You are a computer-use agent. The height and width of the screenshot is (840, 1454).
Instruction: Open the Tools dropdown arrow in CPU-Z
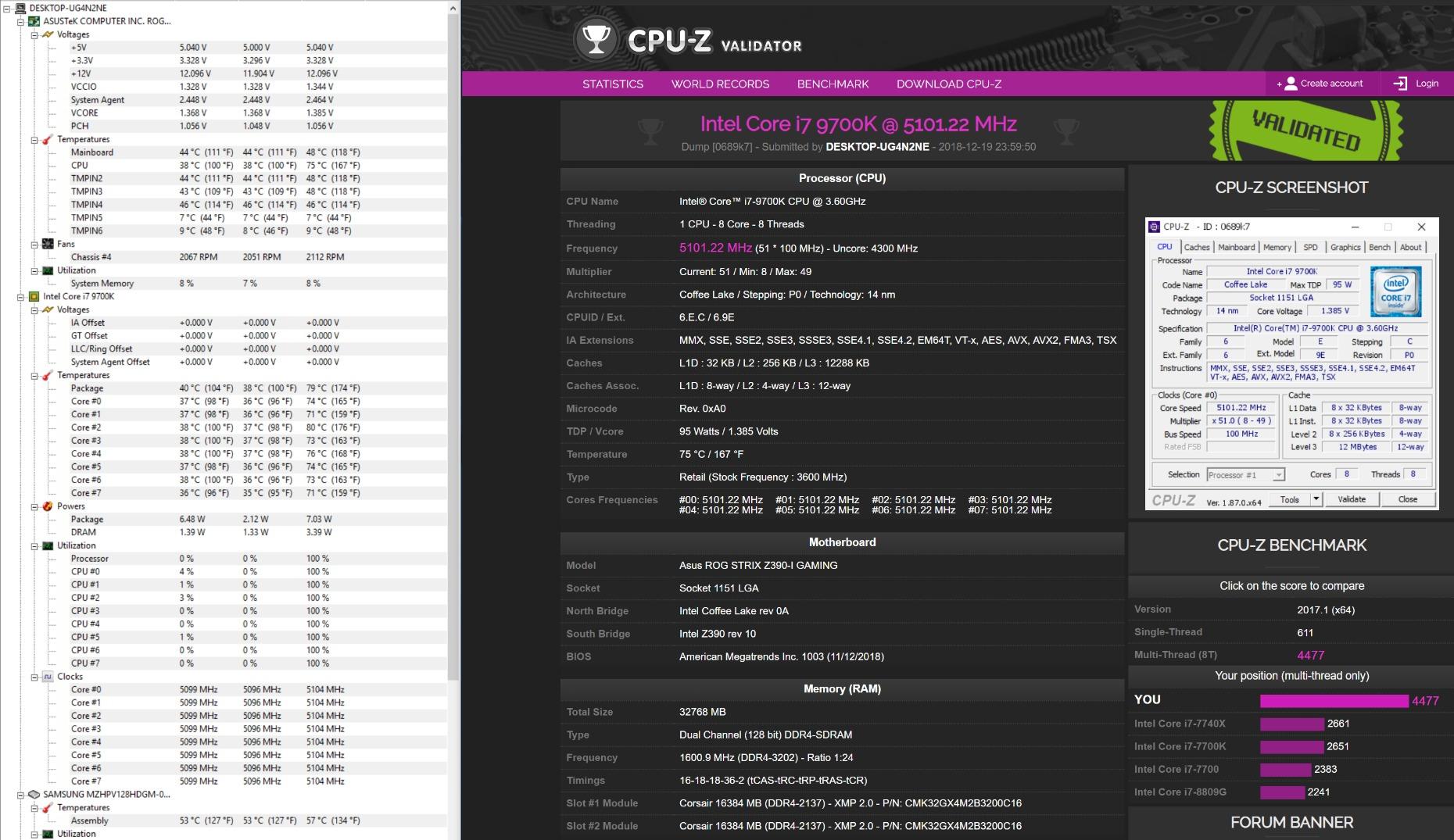[x=1316, y=499]
